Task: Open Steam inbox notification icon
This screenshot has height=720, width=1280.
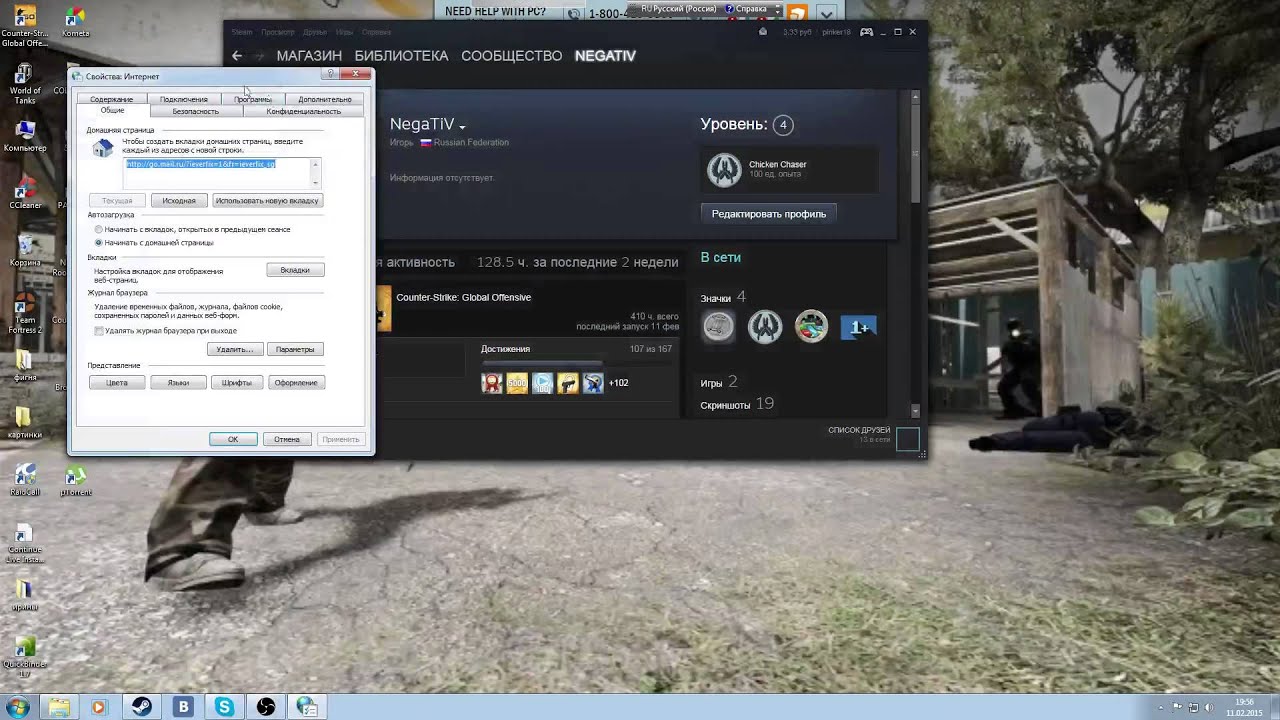Action: (763, 32)
